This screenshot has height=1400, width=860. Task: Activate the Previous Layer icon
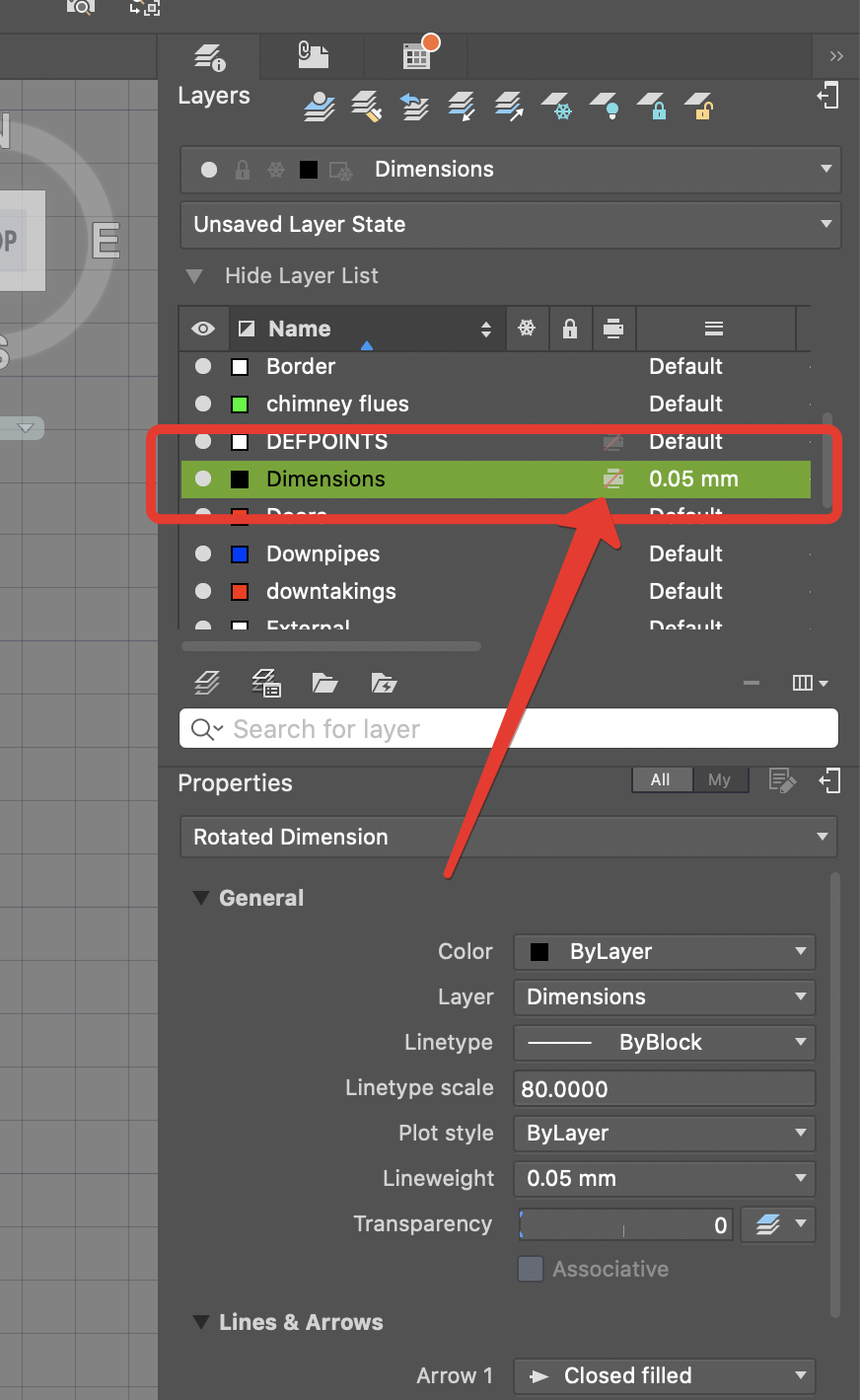(x=413, y=107)
